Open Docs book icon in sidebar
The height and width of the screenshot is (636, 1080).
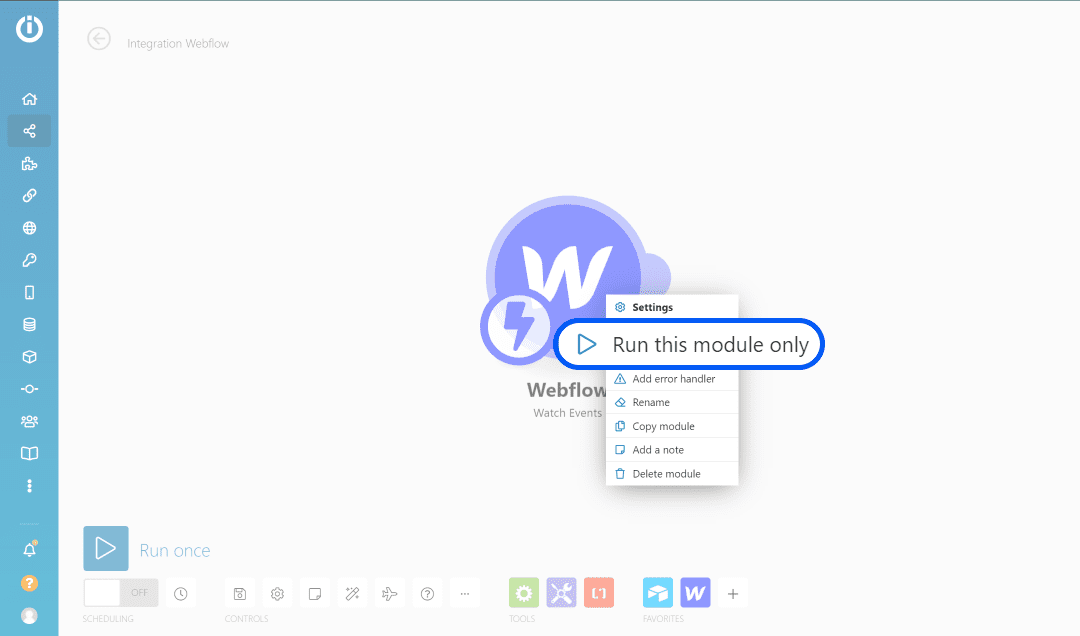pos(29,453)
